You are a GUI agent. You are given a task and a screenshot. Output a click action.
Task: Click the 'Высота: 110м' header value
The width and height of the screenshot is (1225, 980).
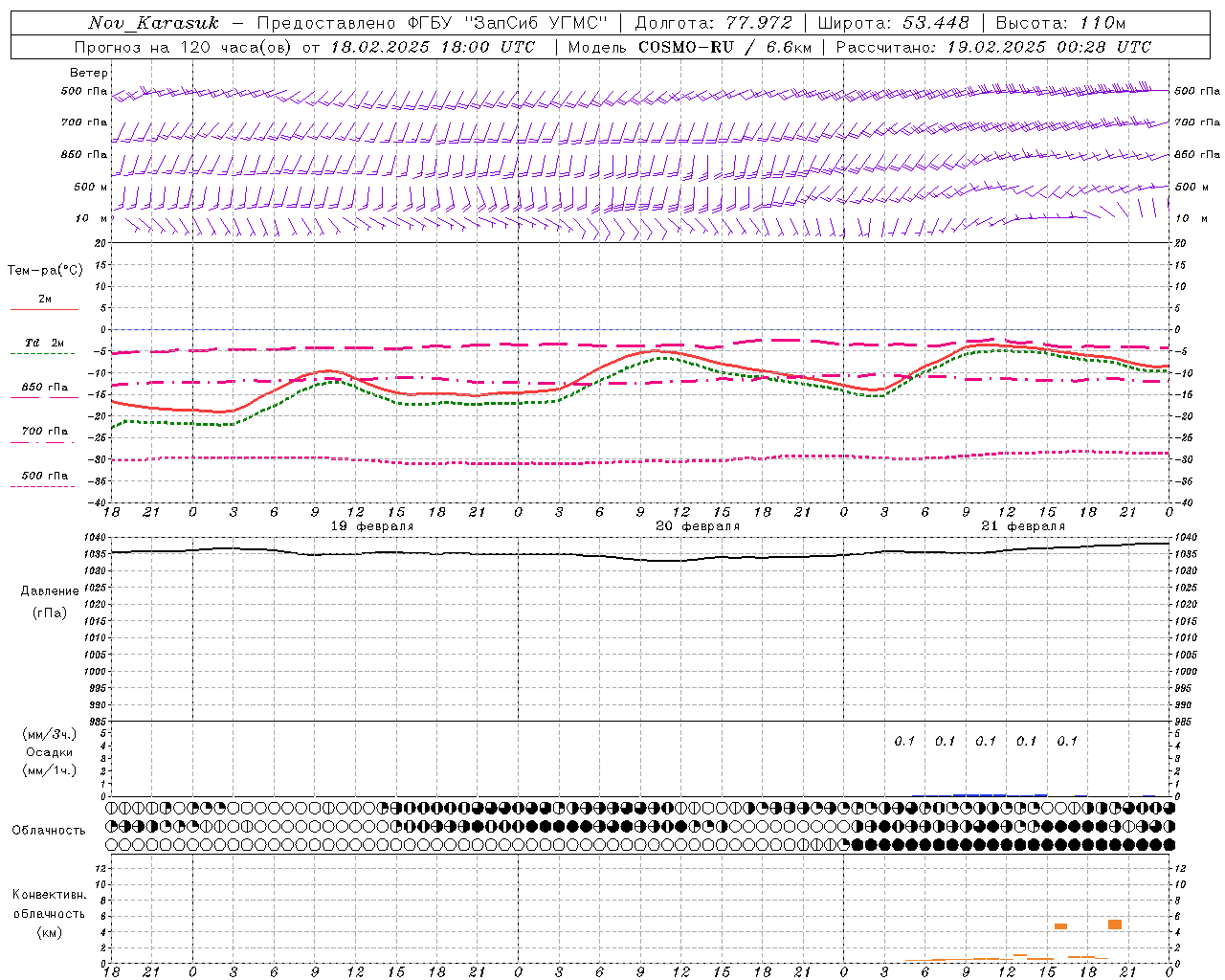[x=1060, y=23]
